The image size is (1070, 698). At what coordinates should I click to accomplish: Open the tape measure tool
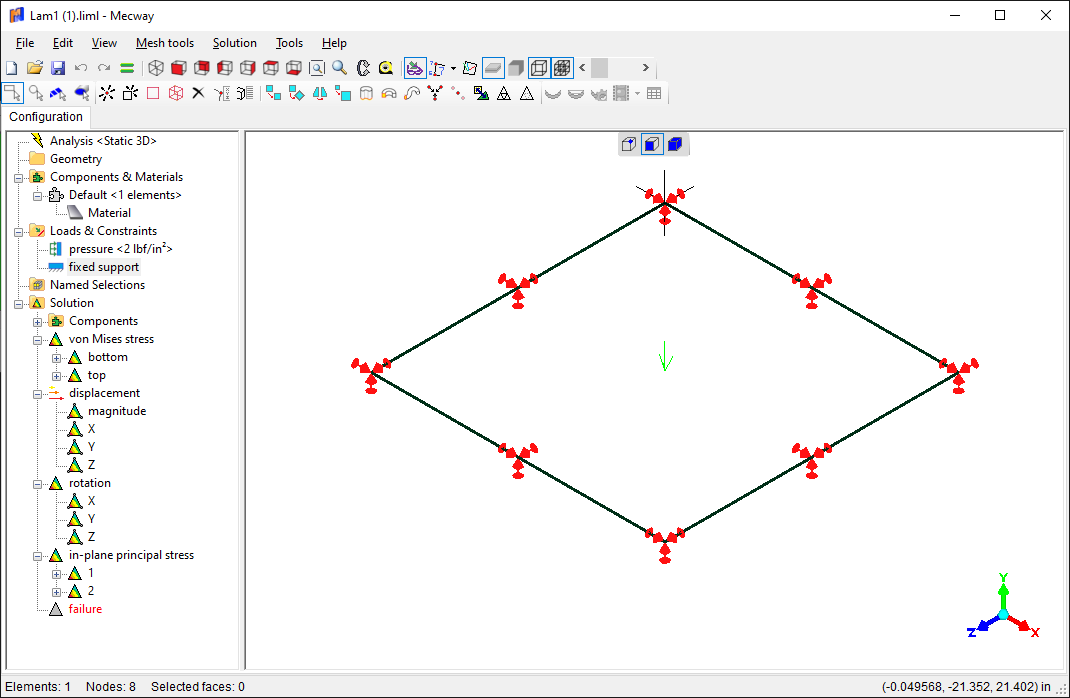386,68
